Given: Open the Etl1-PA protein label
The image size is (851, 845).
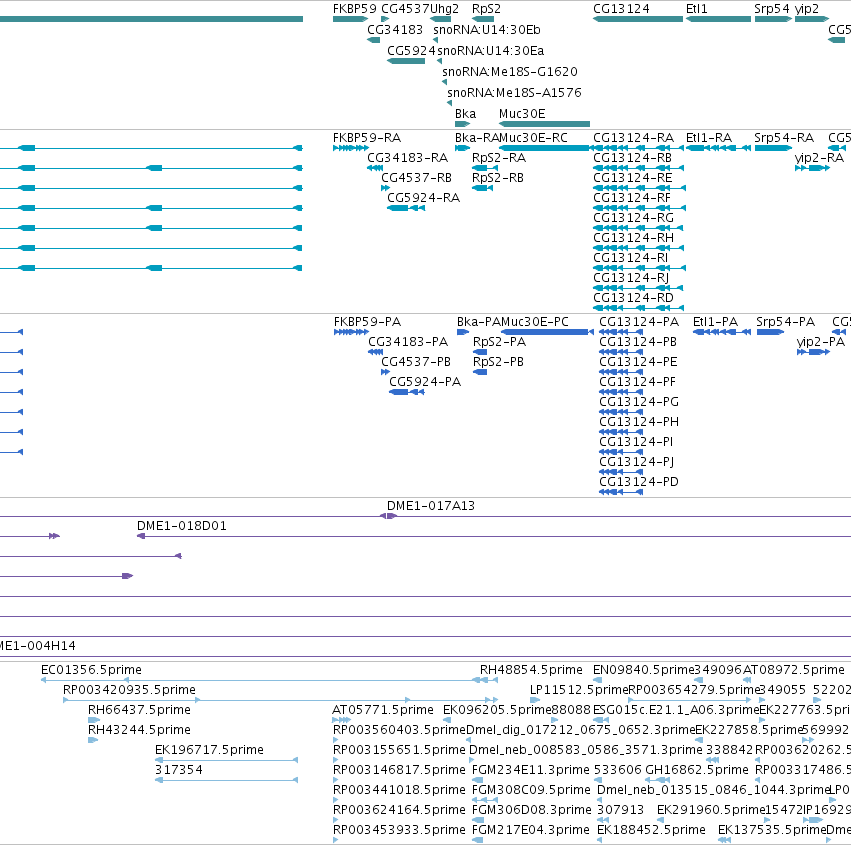Looking at the screenshot, I should pyautogui.click(x=715, y=322).
